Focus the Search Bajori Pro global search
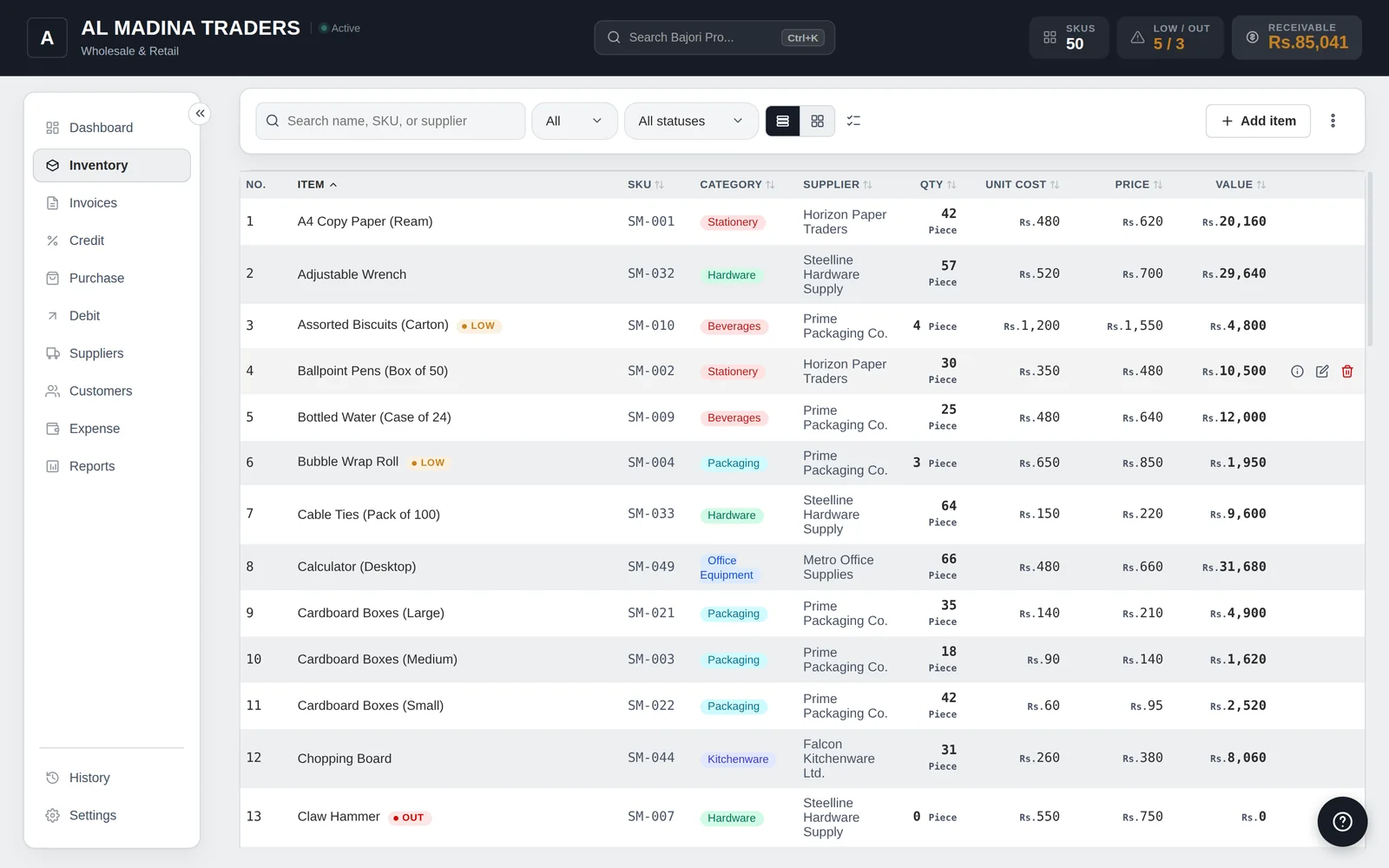The width and height of the screenshot is (1389, 868). (x=714, y=38)
